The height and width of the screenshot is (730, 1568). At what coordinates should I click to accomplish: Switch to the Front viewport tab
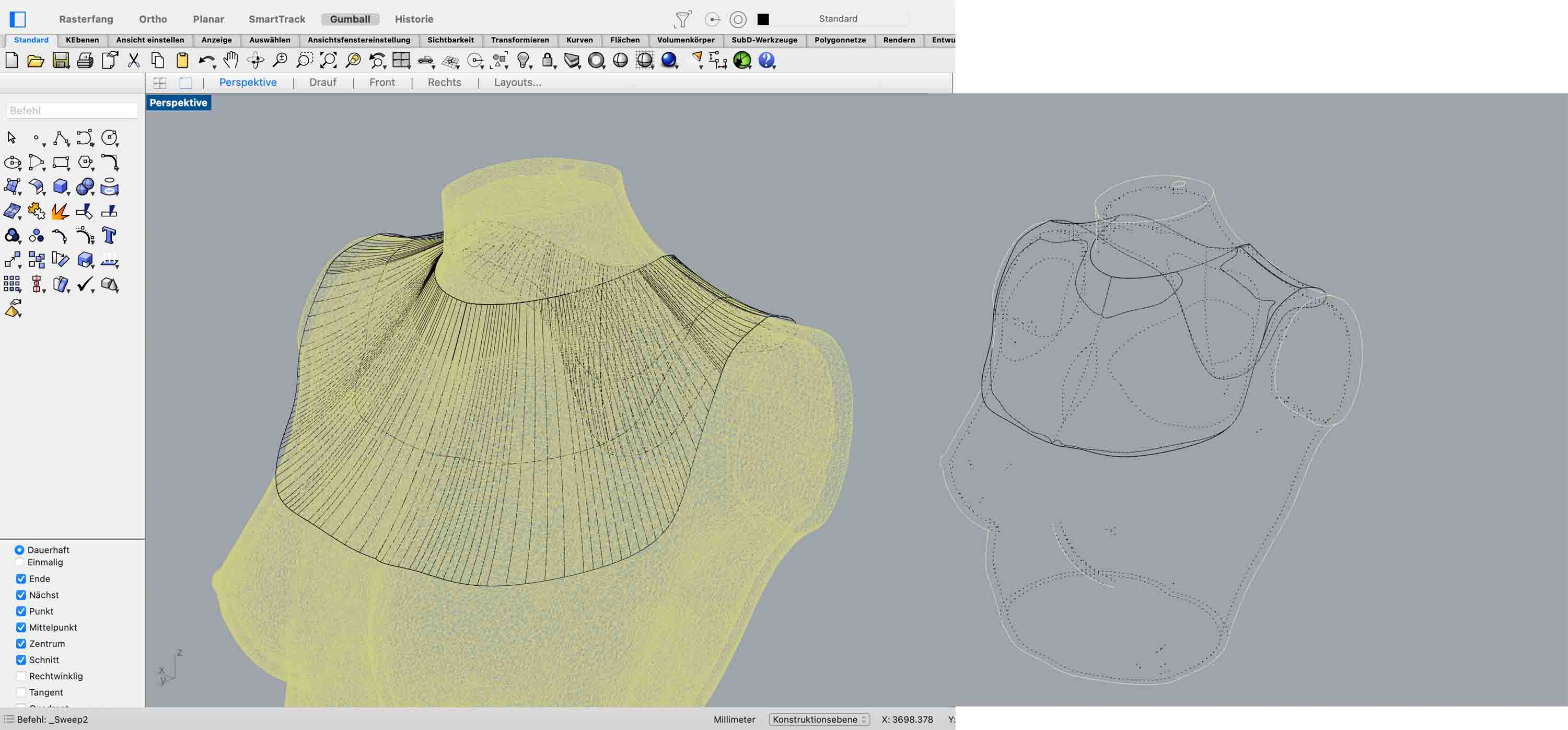pos(381,82)
